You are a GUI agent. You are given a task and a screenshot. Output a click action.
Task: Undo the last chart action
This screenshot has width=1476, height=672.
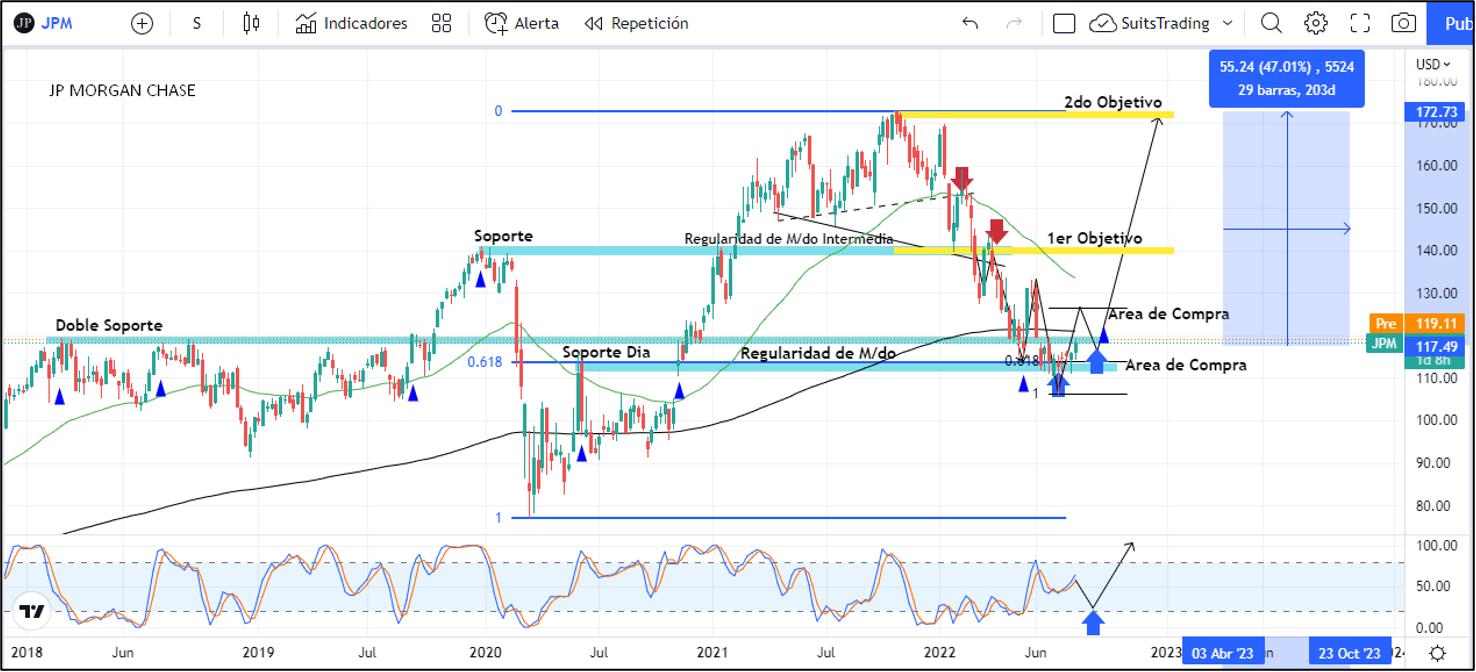[969, 23]
